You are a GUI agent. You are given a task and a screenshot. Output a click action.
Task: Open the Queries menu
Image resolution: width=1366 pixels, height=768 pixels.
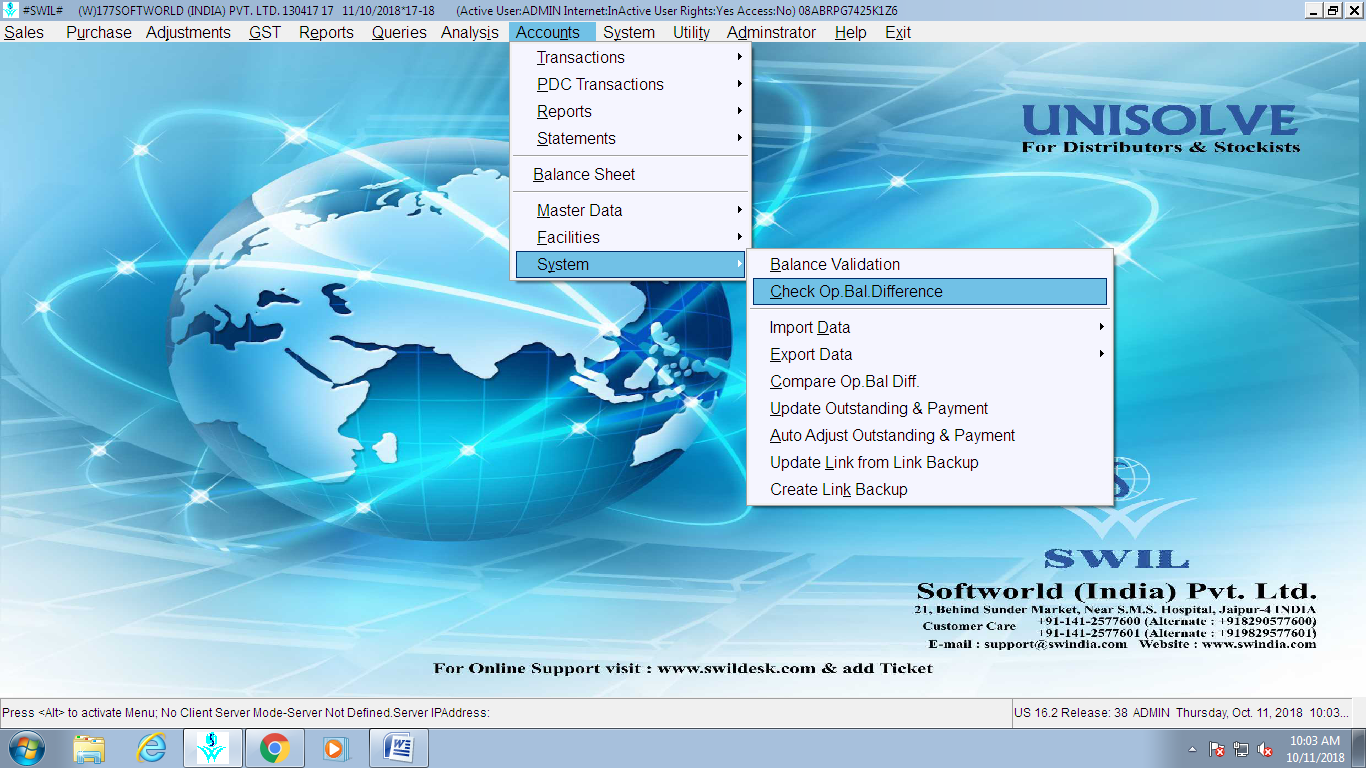(399, 32)
